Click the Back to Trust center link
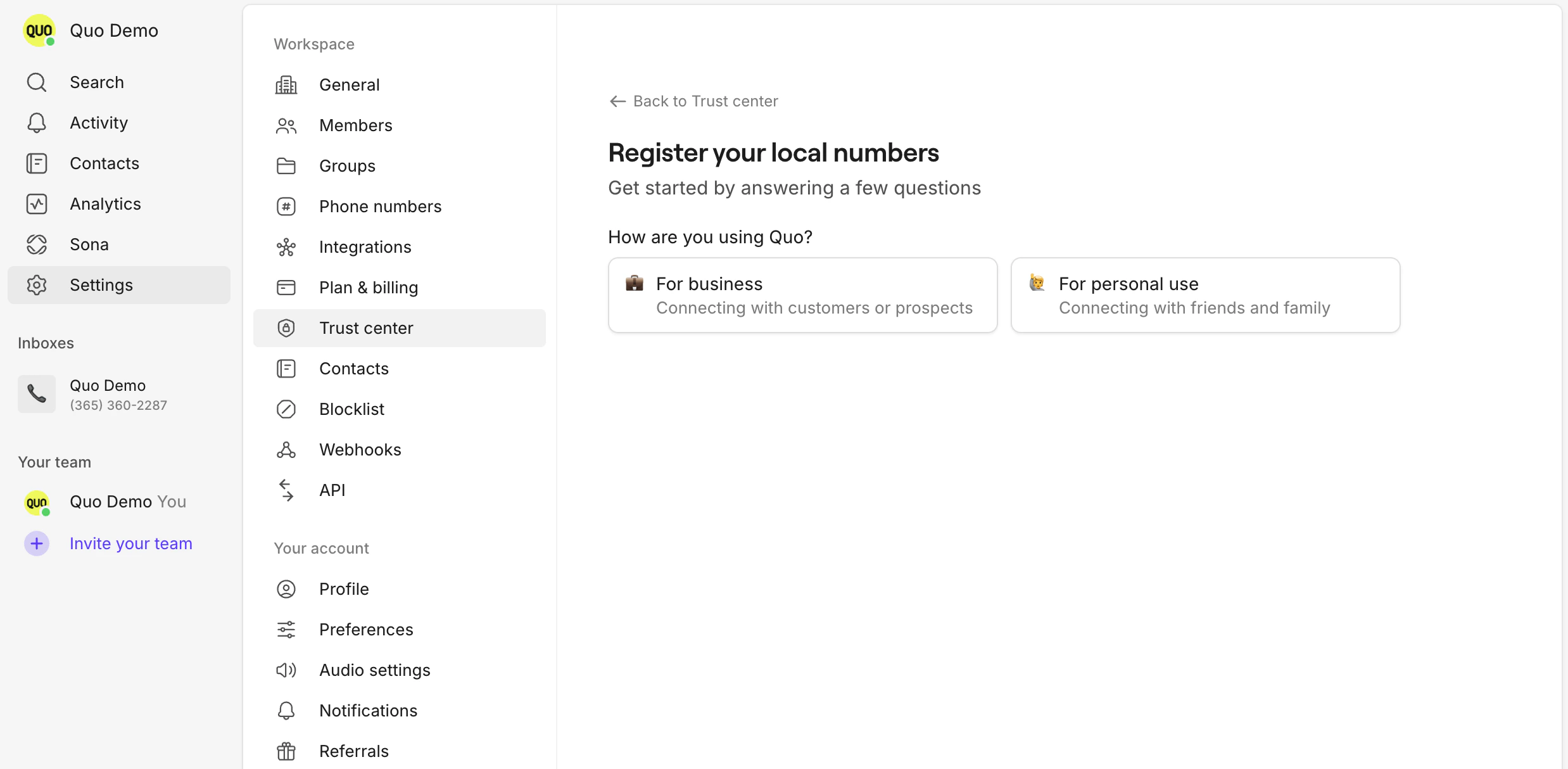Screen dimensions: 1568x769 pos(693,101)
